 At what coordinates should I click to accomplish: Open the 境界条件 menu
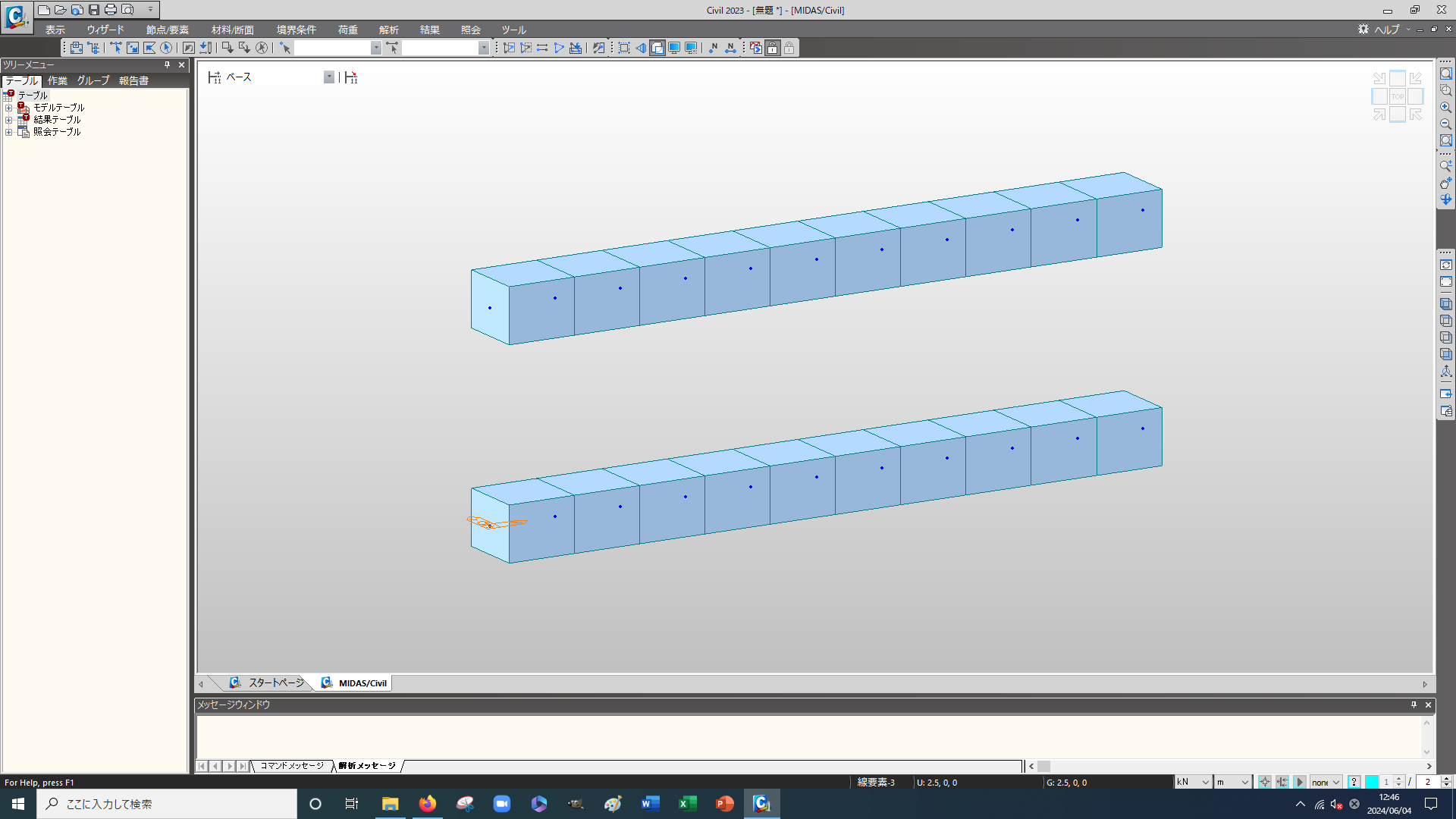pyautogui.click(x=297, y=30)
